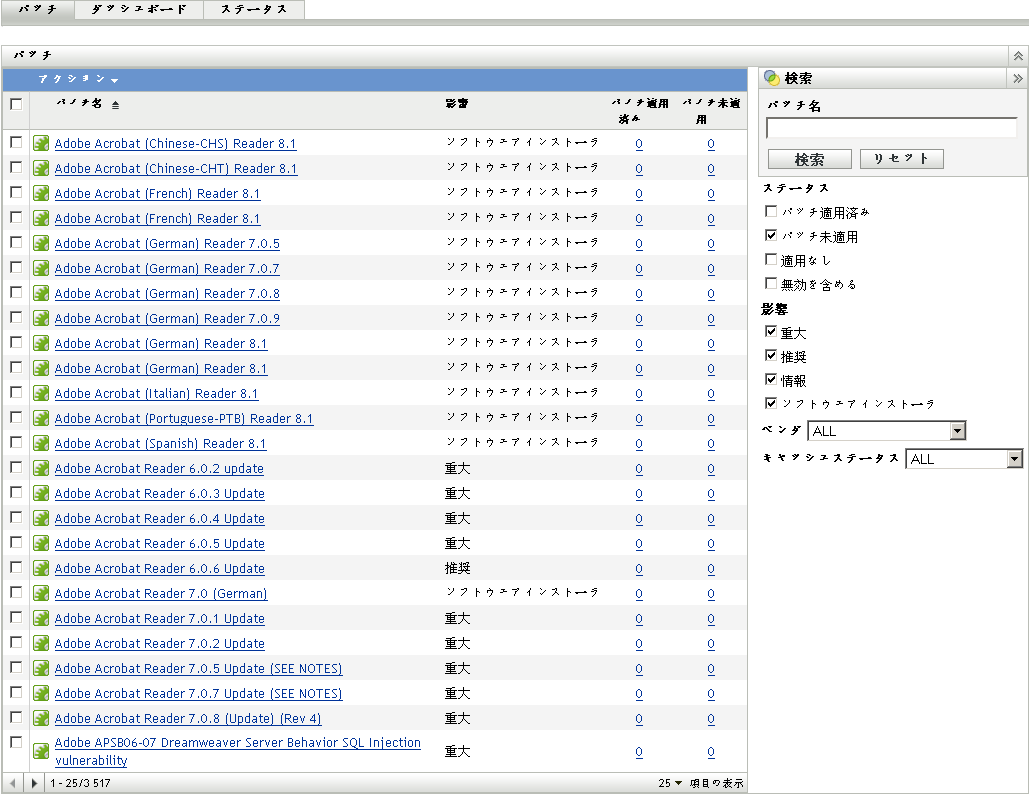Click the パッチ適用済み column header
The image size is (1029, 795).
[x=639, y=110]
